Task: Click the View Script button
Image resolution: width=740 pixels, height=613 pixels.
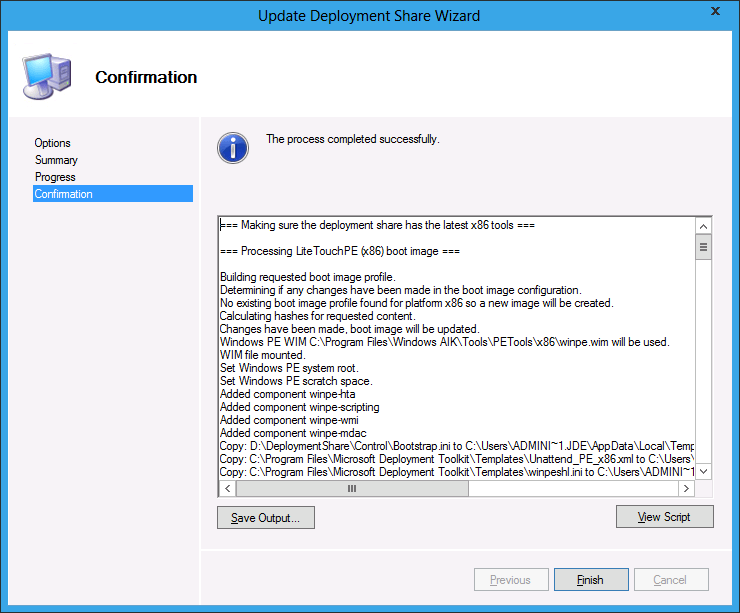Action: pyautogui.click(x=665, y=517)
